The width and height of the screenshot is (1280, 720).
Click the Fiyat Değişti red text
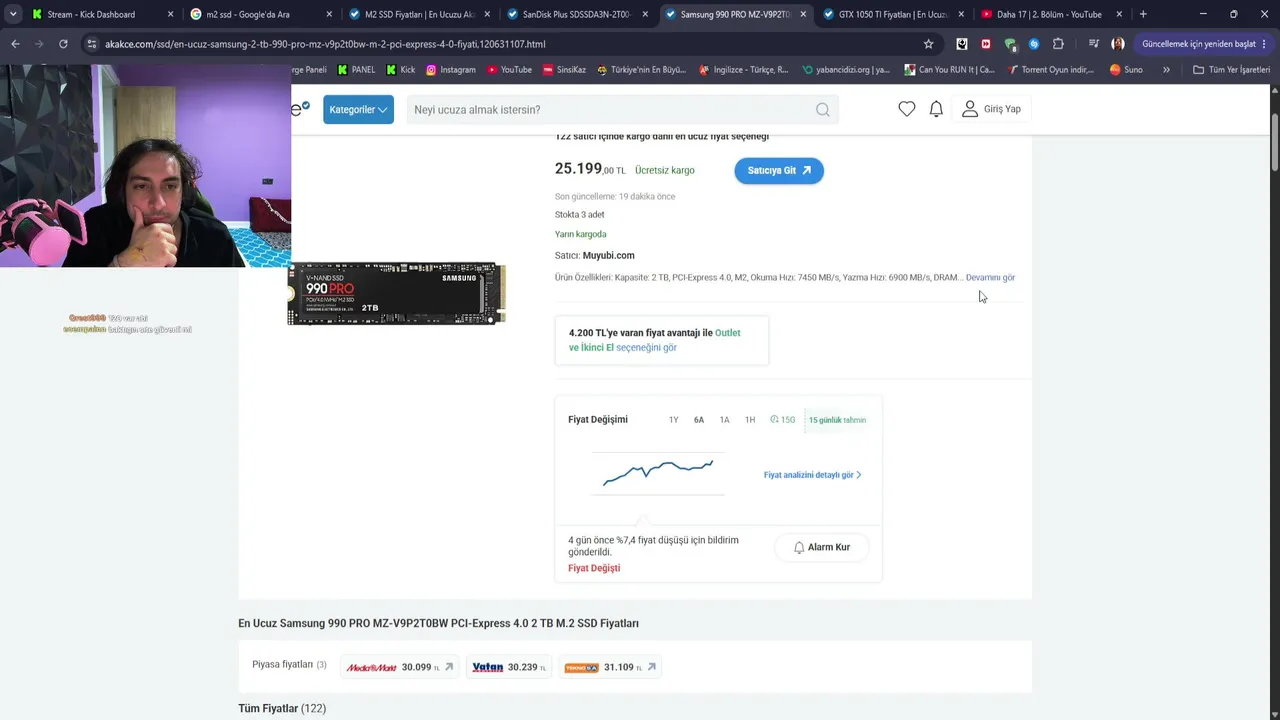(594, 568)
